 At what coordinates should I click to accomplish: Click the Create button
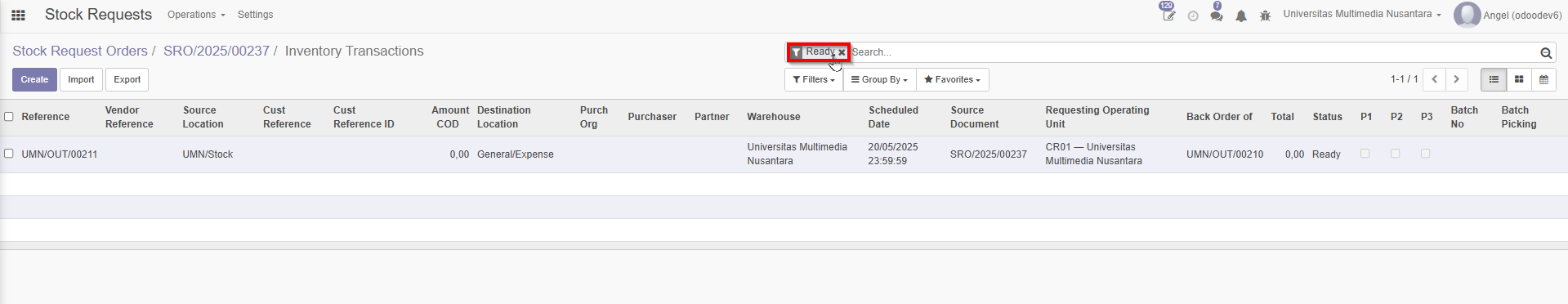click(34, 79)
